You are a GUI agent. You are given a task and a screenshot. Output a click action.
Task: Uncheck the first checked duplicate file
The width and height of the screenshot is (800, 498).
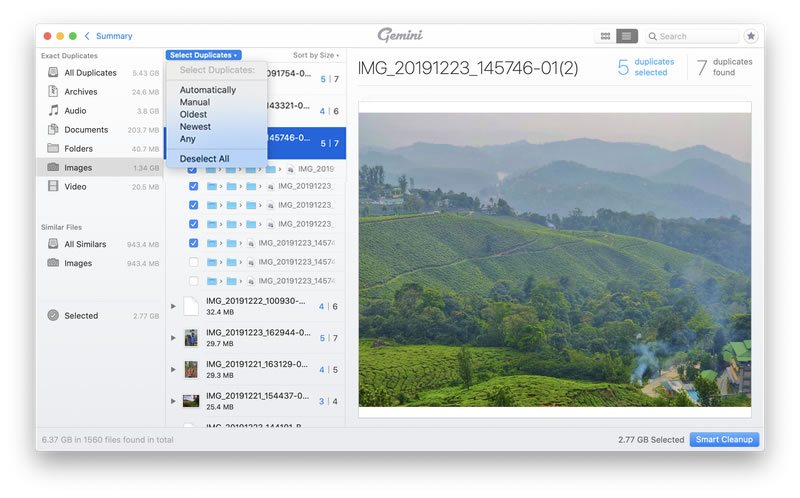(x=193, y=169)
